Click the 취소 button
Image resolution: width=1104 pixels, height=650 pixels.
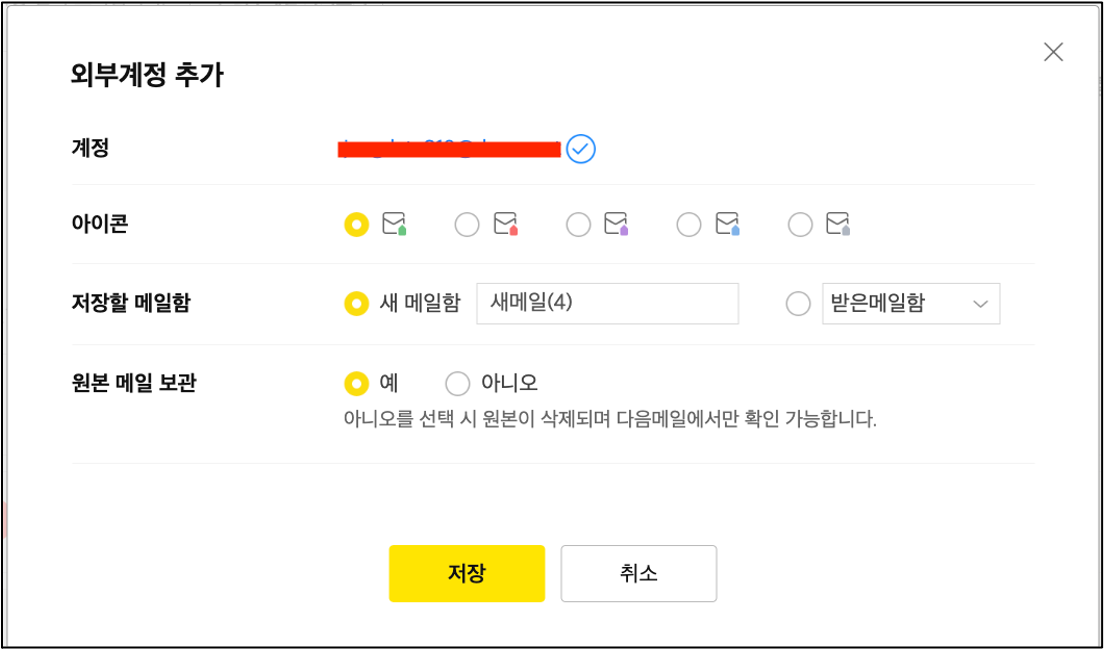pos(638,573)
